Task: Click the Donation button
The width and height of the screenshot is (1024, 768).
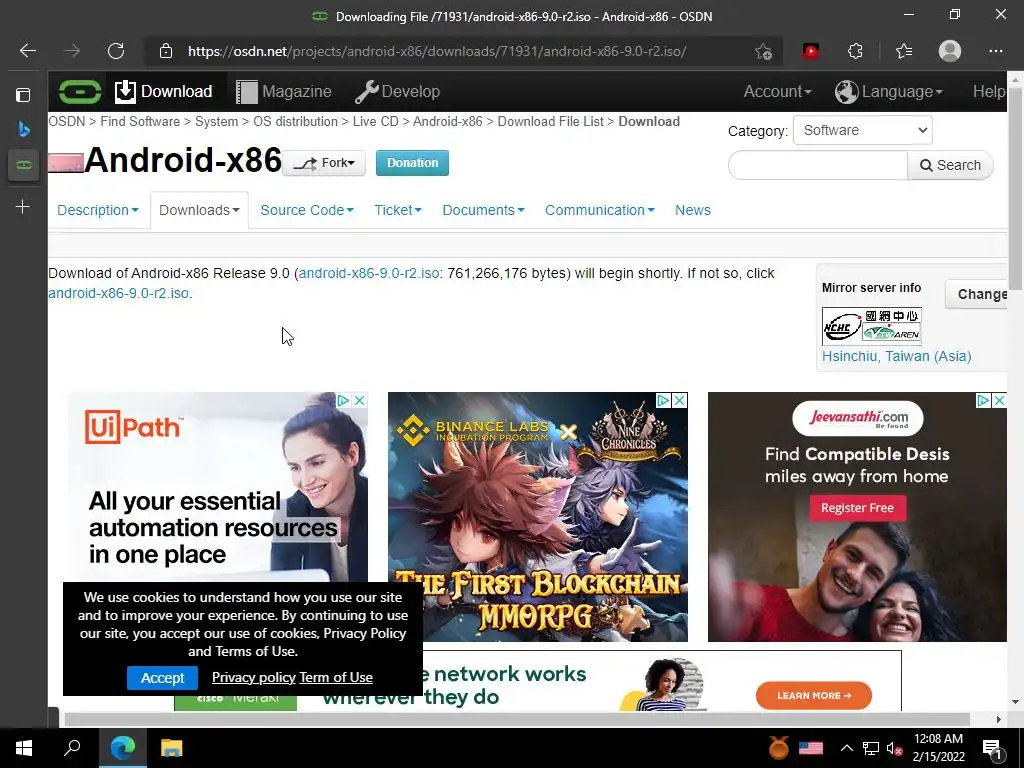Action: pyautogui.click(x=412, y=163)
